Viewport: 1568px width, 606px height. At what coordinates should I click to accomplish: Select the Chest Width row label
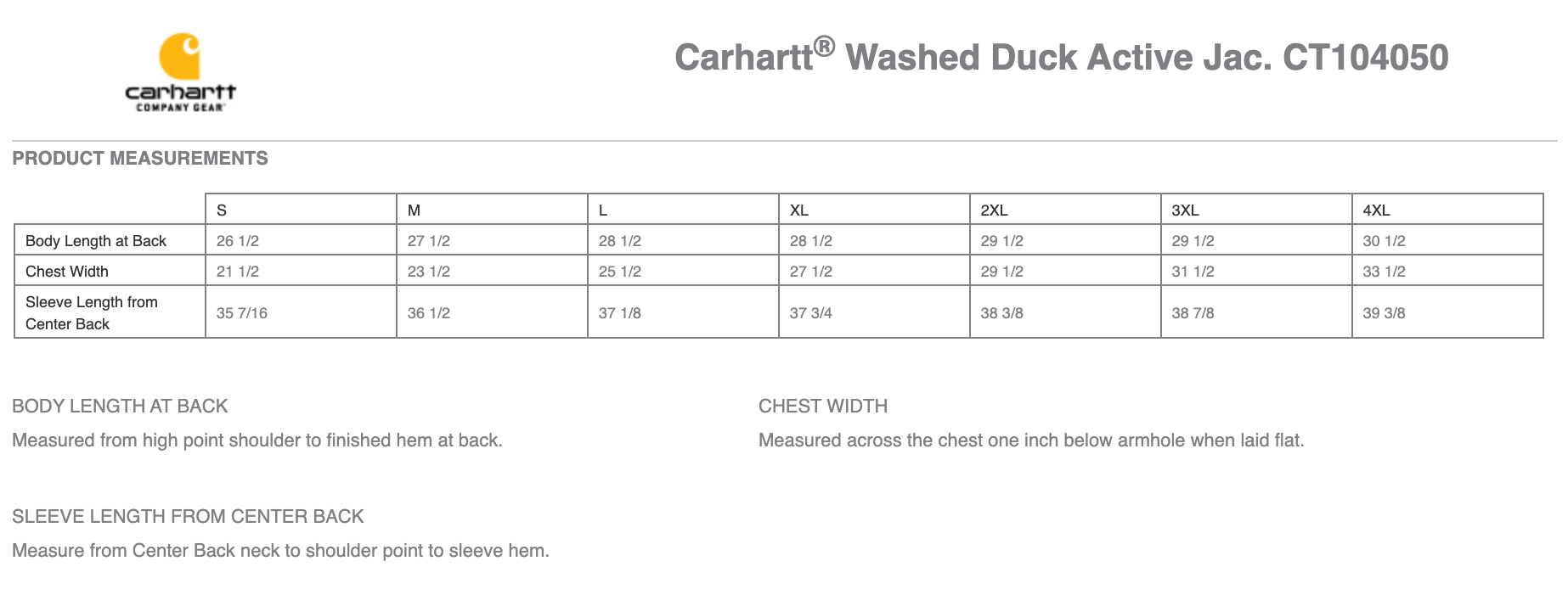point(67,272)
